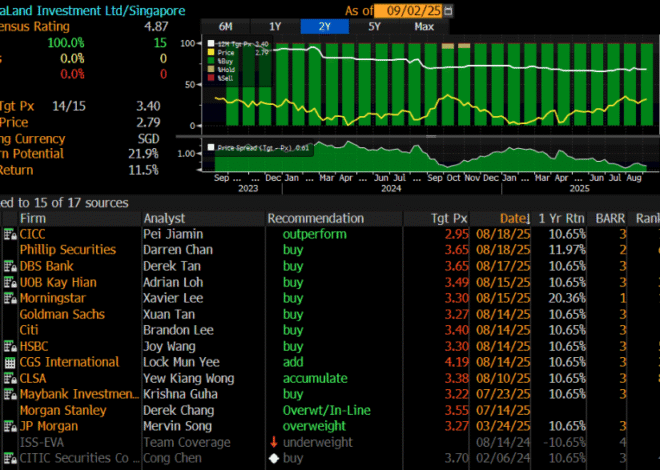The image size is (660, 470).
Task: Toggle the yellow Price legend swatch
Action: click(x=211, y=53)
